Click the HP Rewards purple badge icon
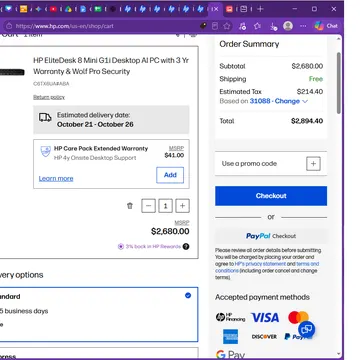Screen dimensions: 360x360 coord(121,247)
